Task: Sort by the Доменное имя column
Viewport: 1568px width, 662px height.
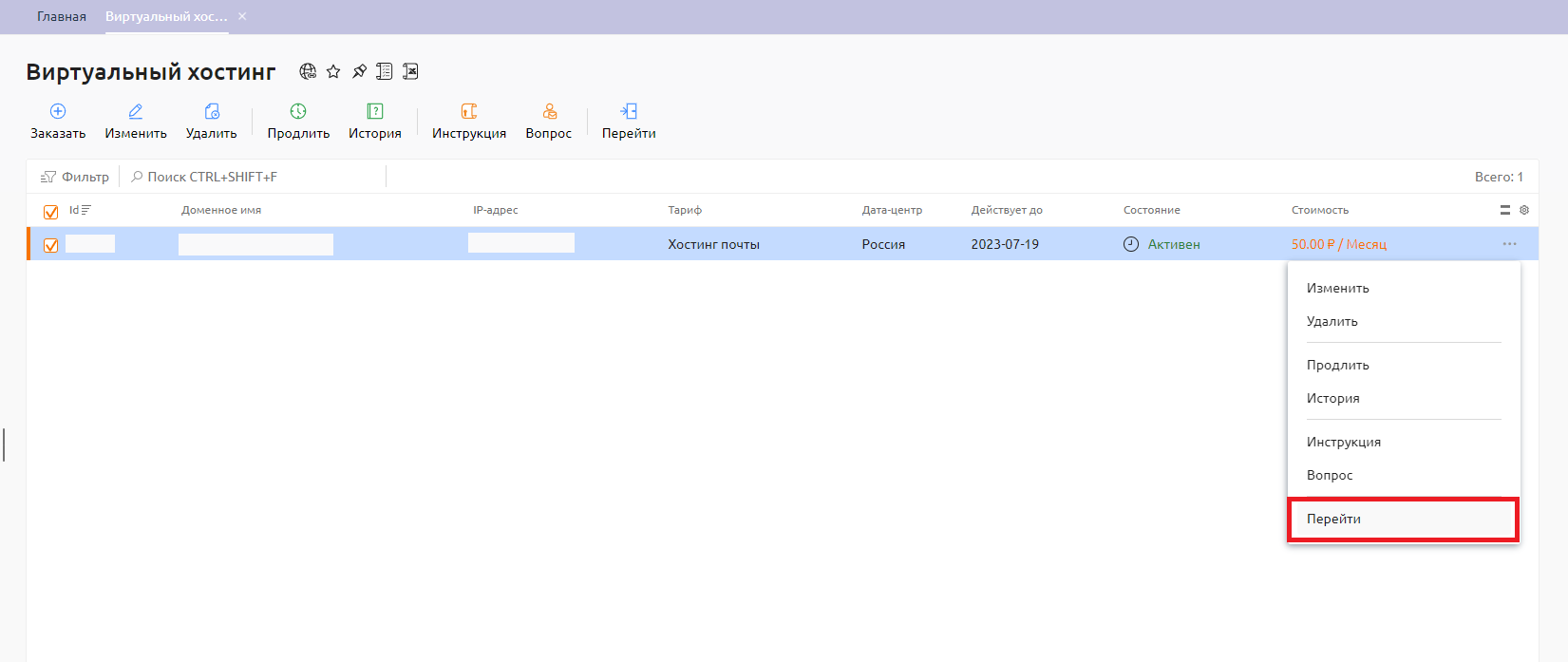Action: click(x=221, y=210)
